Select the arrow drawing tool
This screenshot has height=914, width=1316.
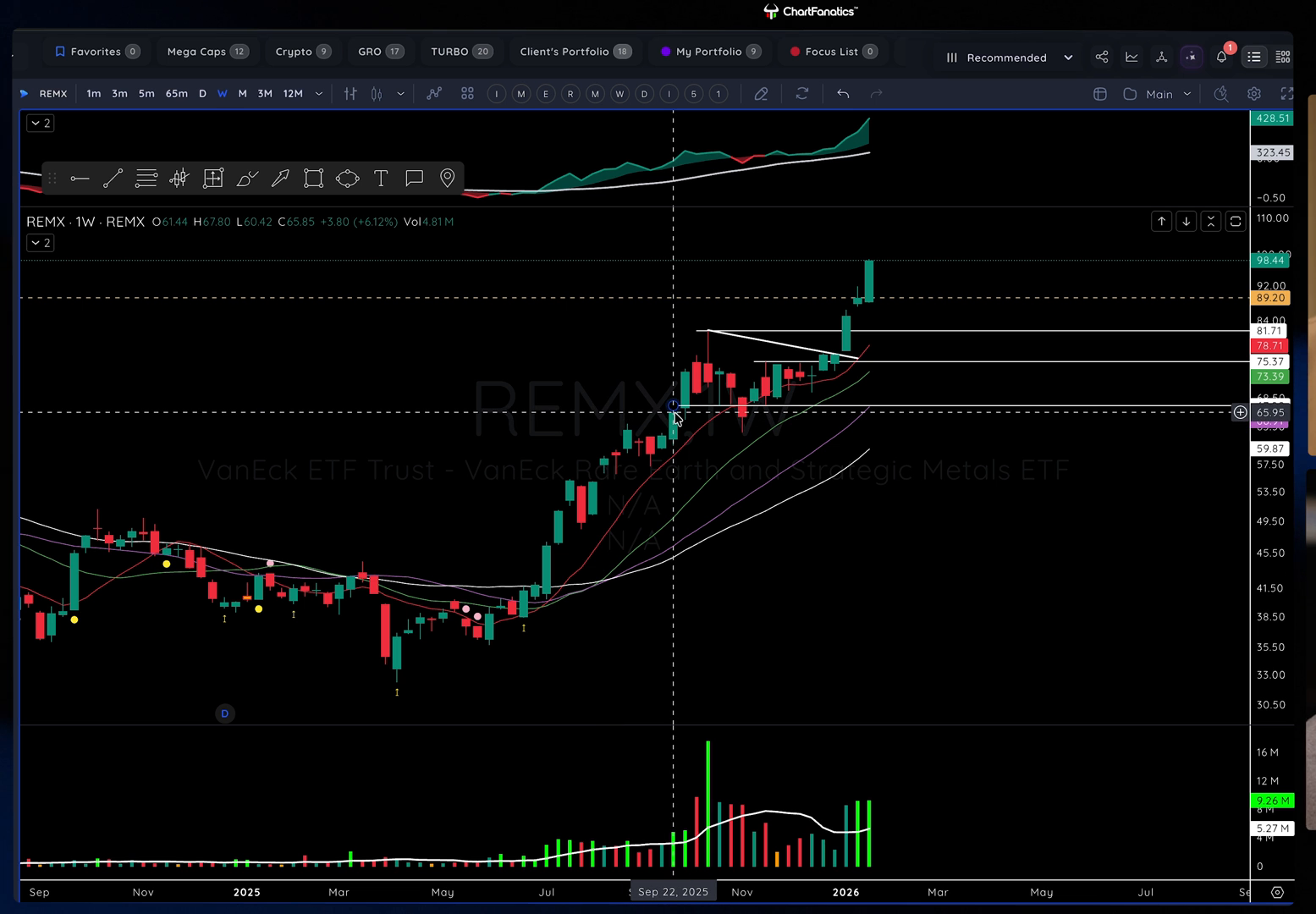point(280,179)
